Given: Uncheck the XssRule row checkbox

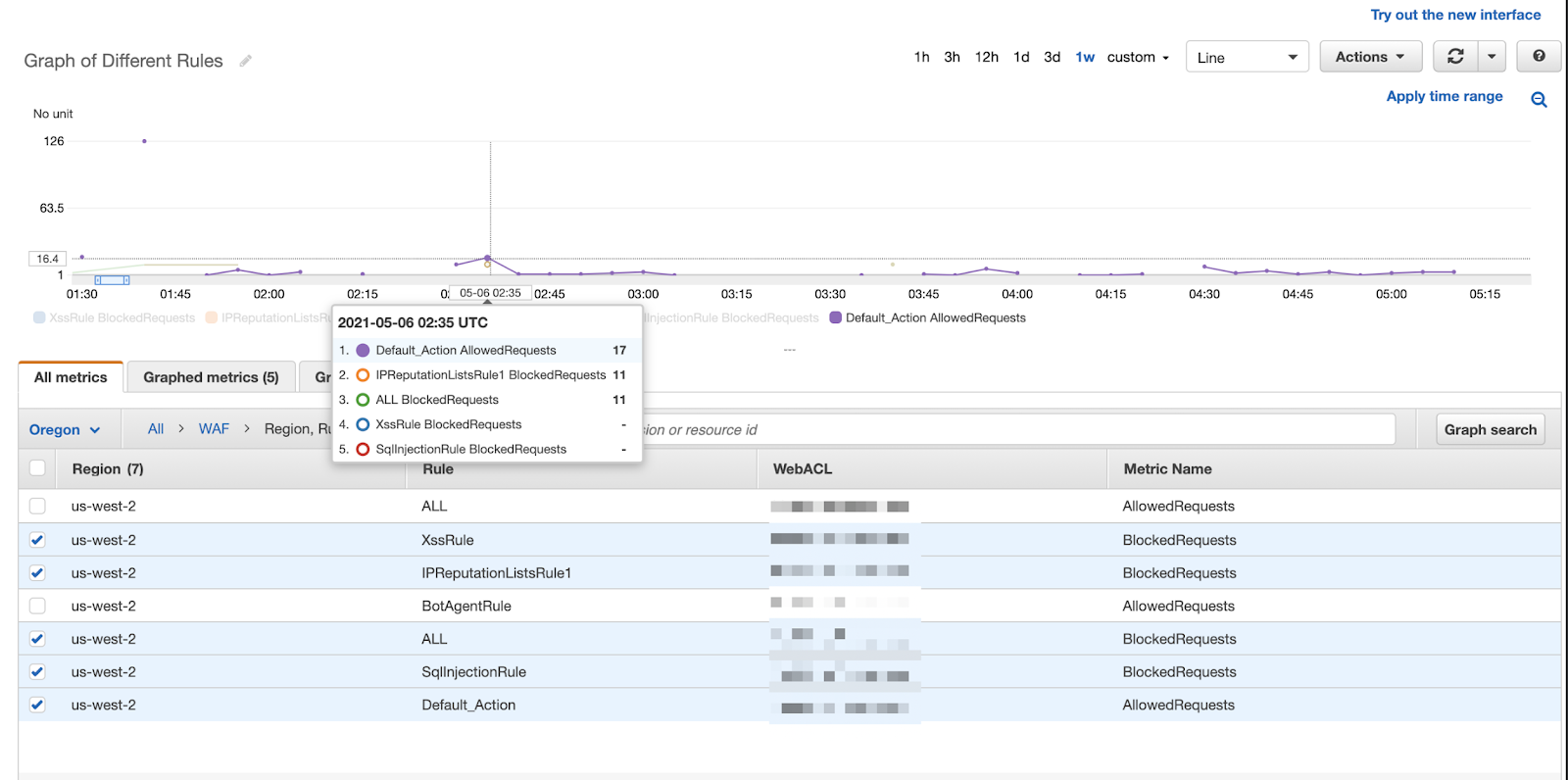Looking at the screenshot, I should 37,540.
